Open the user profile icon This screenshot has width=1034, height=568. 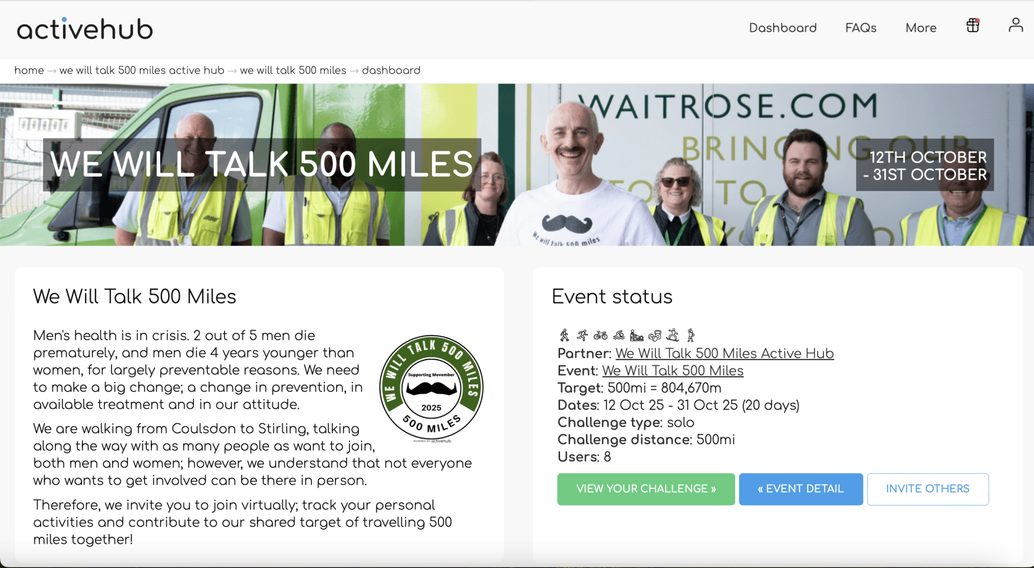[x=1016, y=25]
